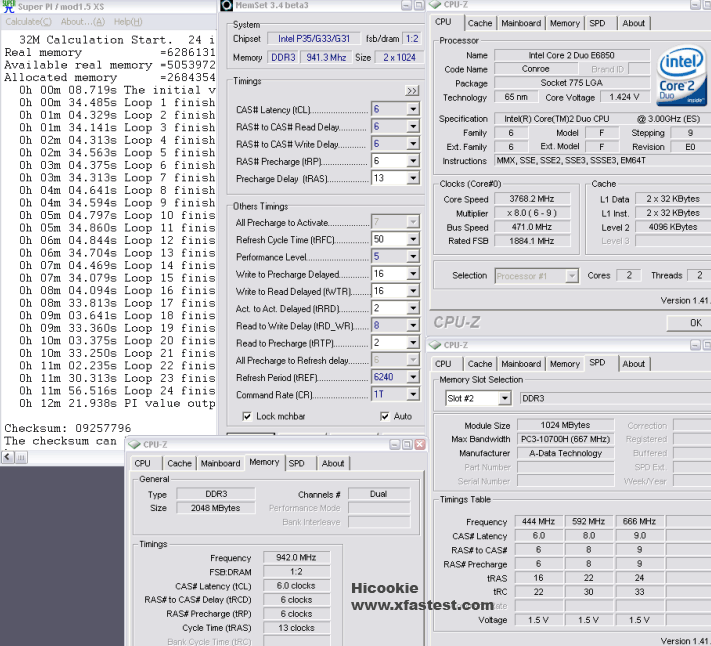This screenshot has height=646, width=711.
Task: Select About tab in SPD CPU-Z window
Action: click(633, 364)
